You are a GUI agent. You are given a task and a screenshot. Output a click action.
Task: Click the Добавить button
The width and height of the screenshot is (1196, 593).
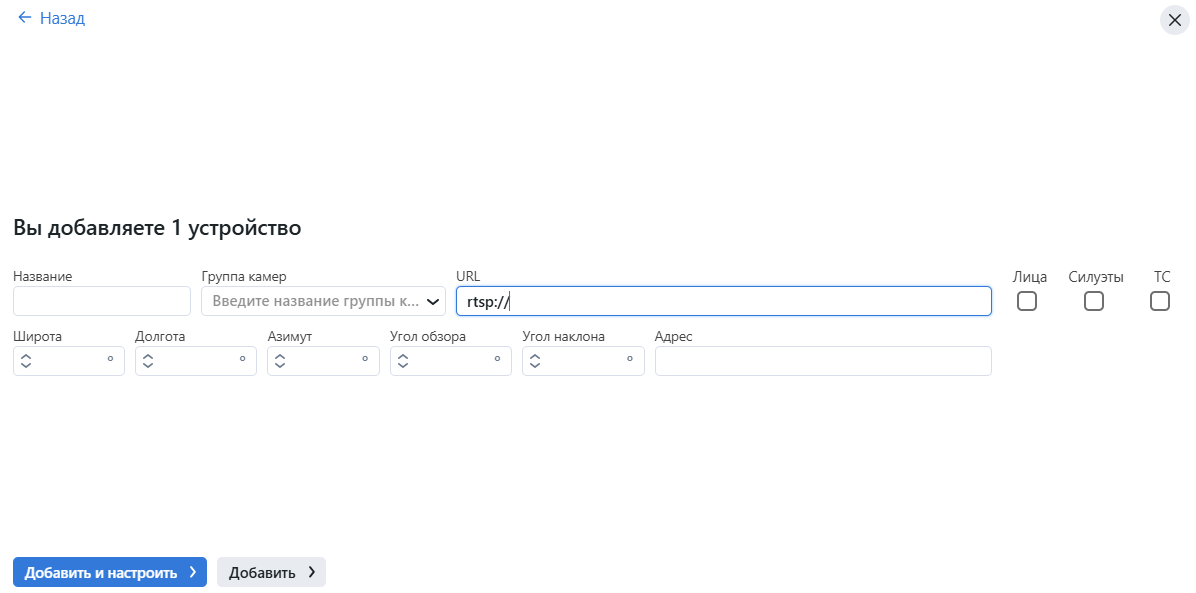pyautogui.click(x=260, y=571)
